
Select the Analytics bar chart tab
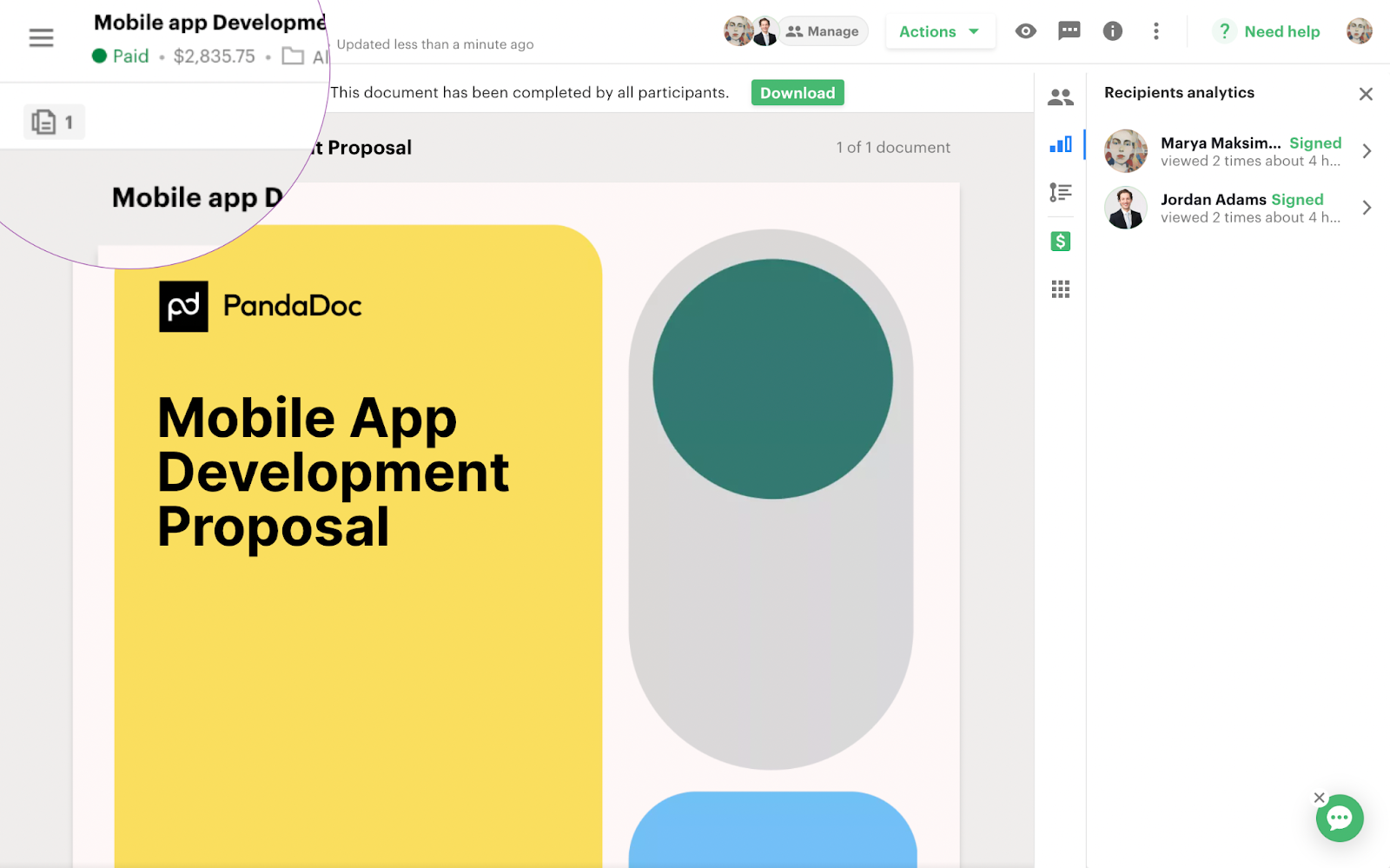pyautogui.click(x=1061, y=144)
